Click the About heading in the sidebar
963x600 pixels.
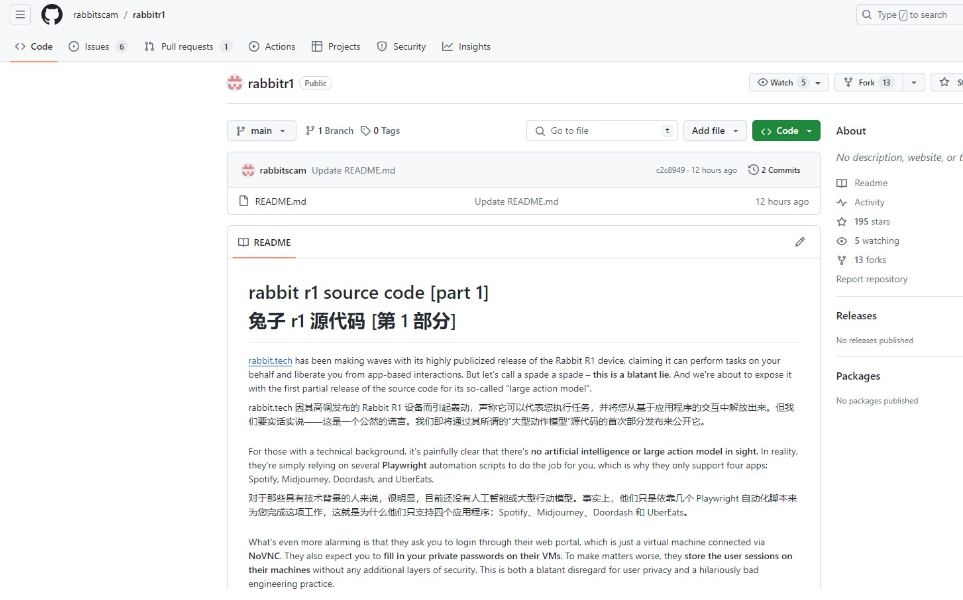click(x=851, y=131)
